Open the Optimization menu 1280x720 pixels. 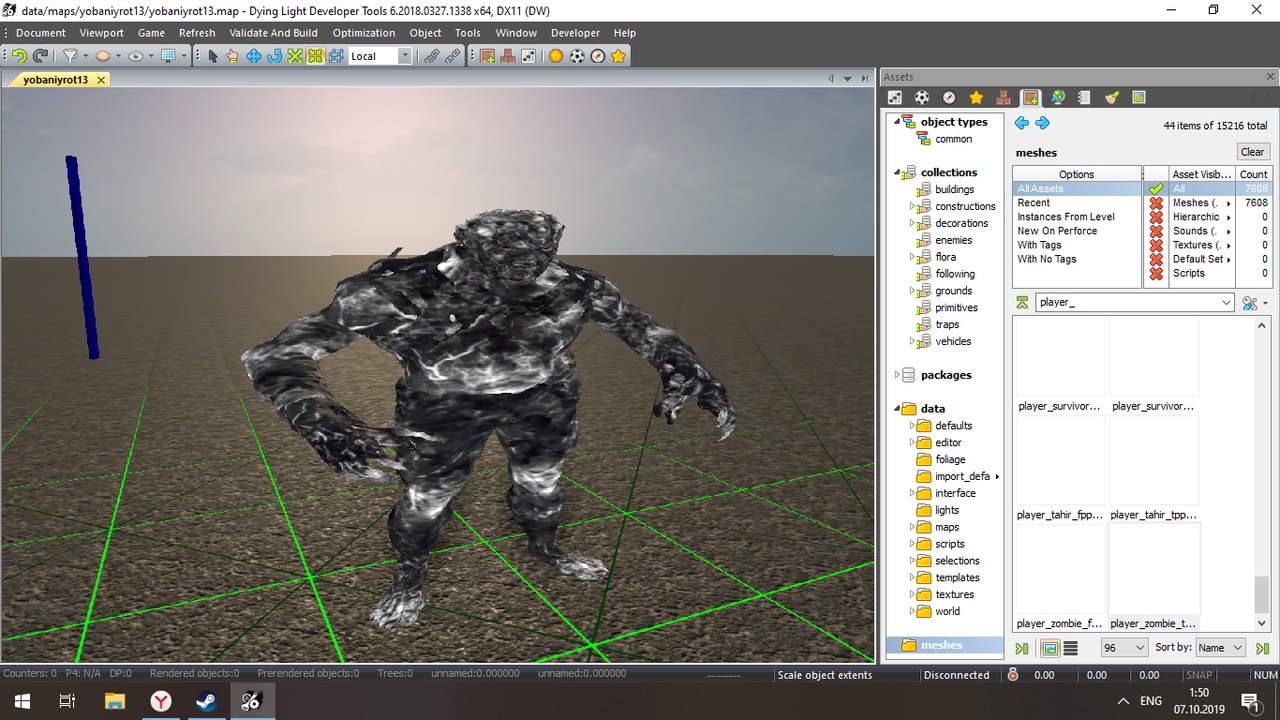[x=363, y=33]
